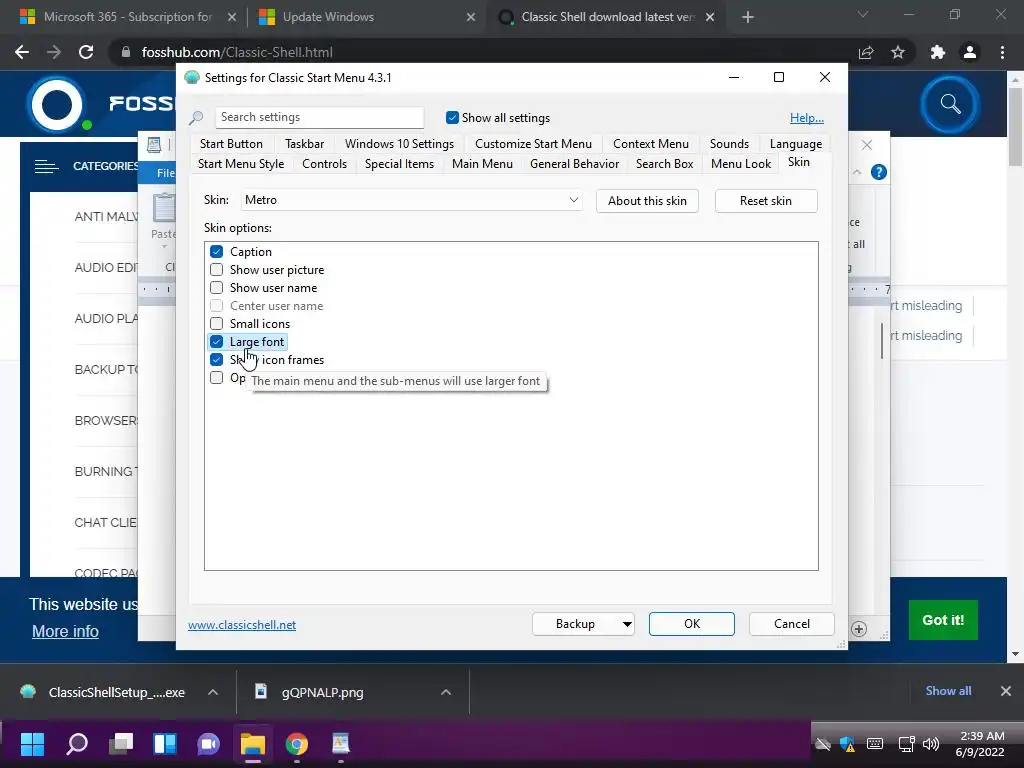
Task: Open the Categories hamburger menu icon
Action: 46,167
